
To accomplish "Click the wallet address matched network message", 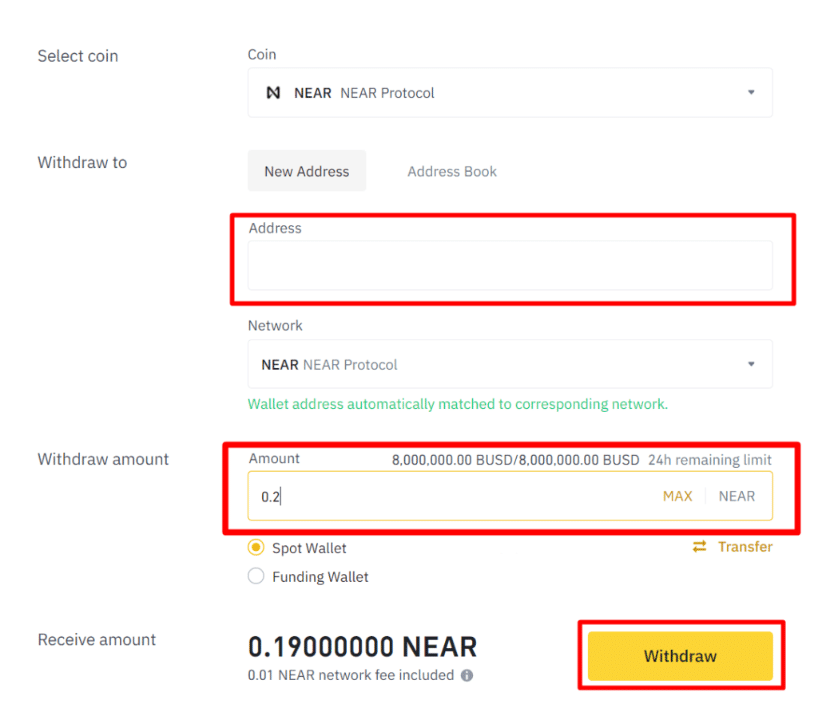I will tap(458, 404).
